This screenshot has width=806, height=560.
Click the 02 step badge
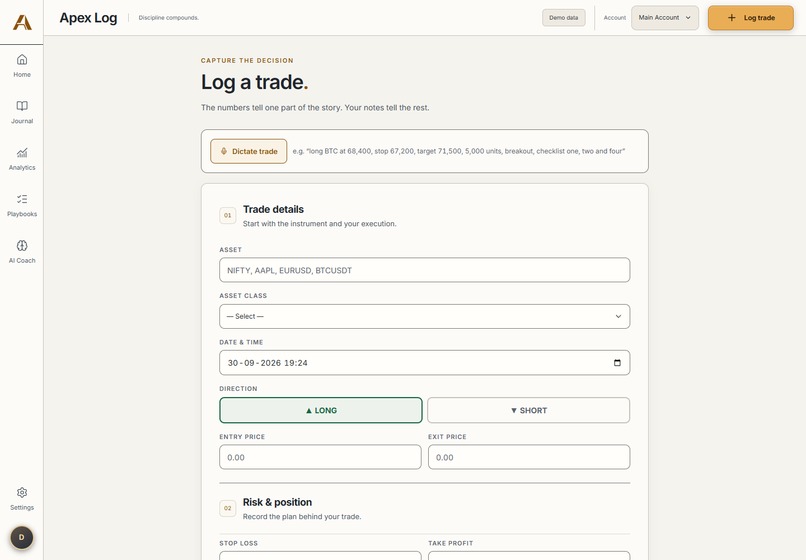[228, 508]
